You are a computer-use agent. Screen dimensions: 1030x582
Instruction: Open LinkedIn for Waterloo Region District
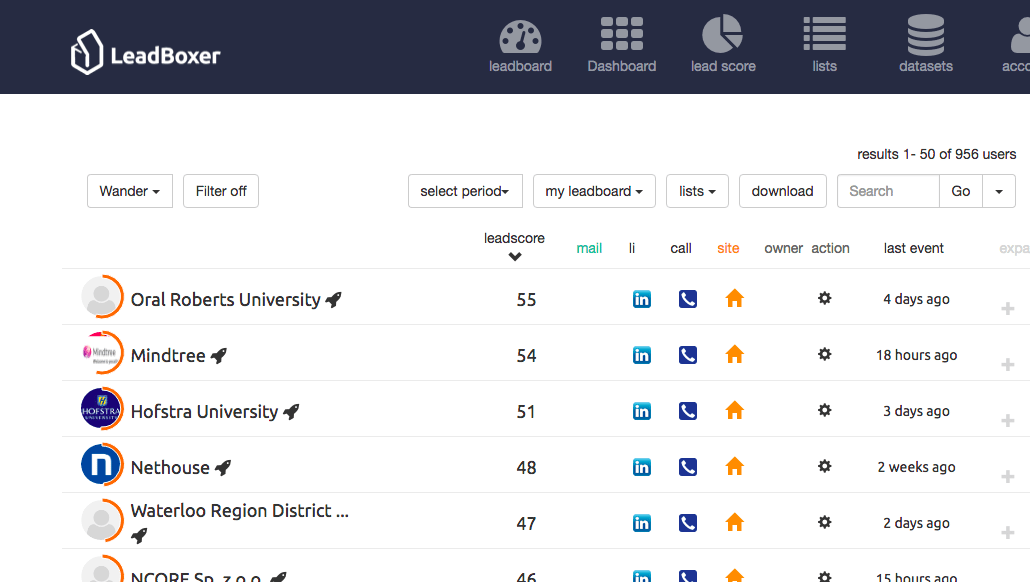(642, 523)
